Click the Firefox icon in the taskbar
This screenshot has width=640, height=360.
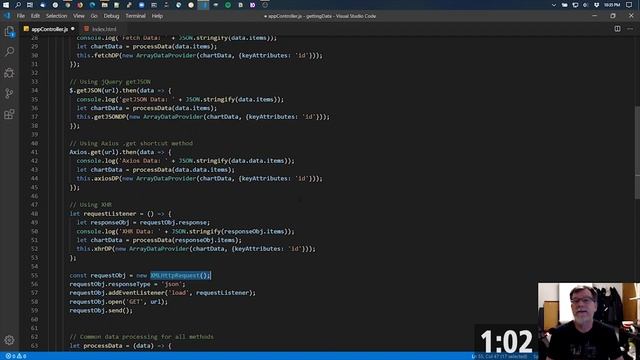[x=80, y=5]
